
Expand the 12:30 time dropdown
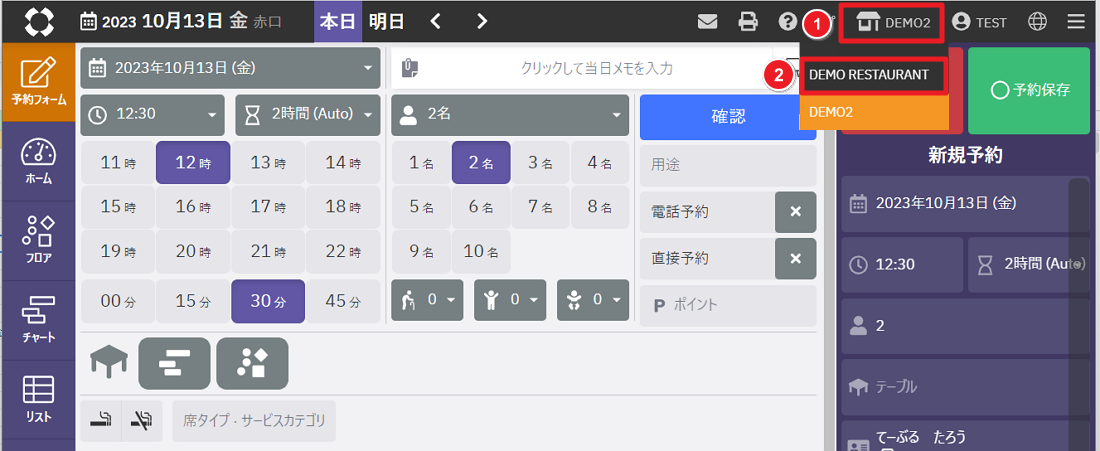click(x=153, y=114)
